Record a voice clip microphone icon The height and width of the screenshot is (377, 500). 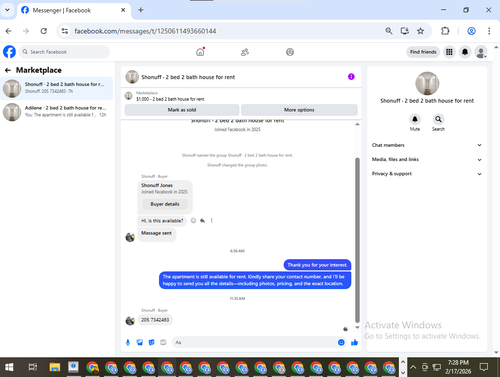128,342
